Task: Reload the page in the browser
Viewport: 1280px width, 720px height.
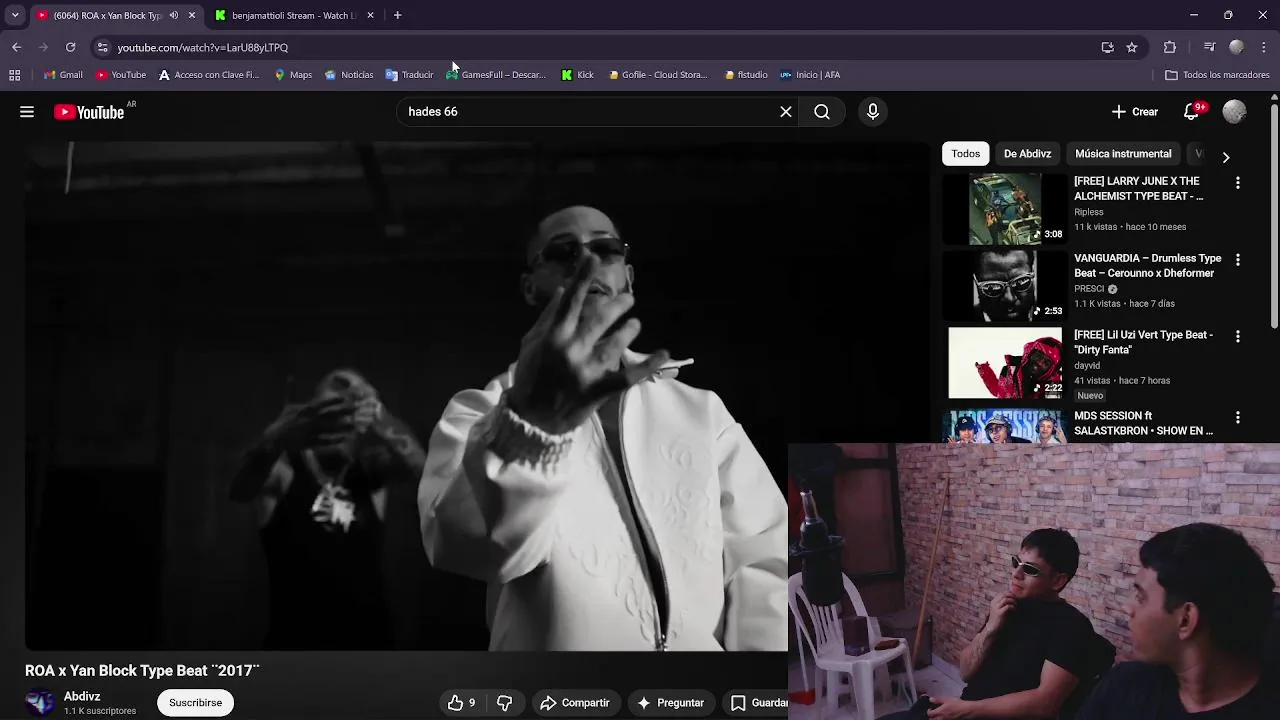Action: tap(70, 47)
